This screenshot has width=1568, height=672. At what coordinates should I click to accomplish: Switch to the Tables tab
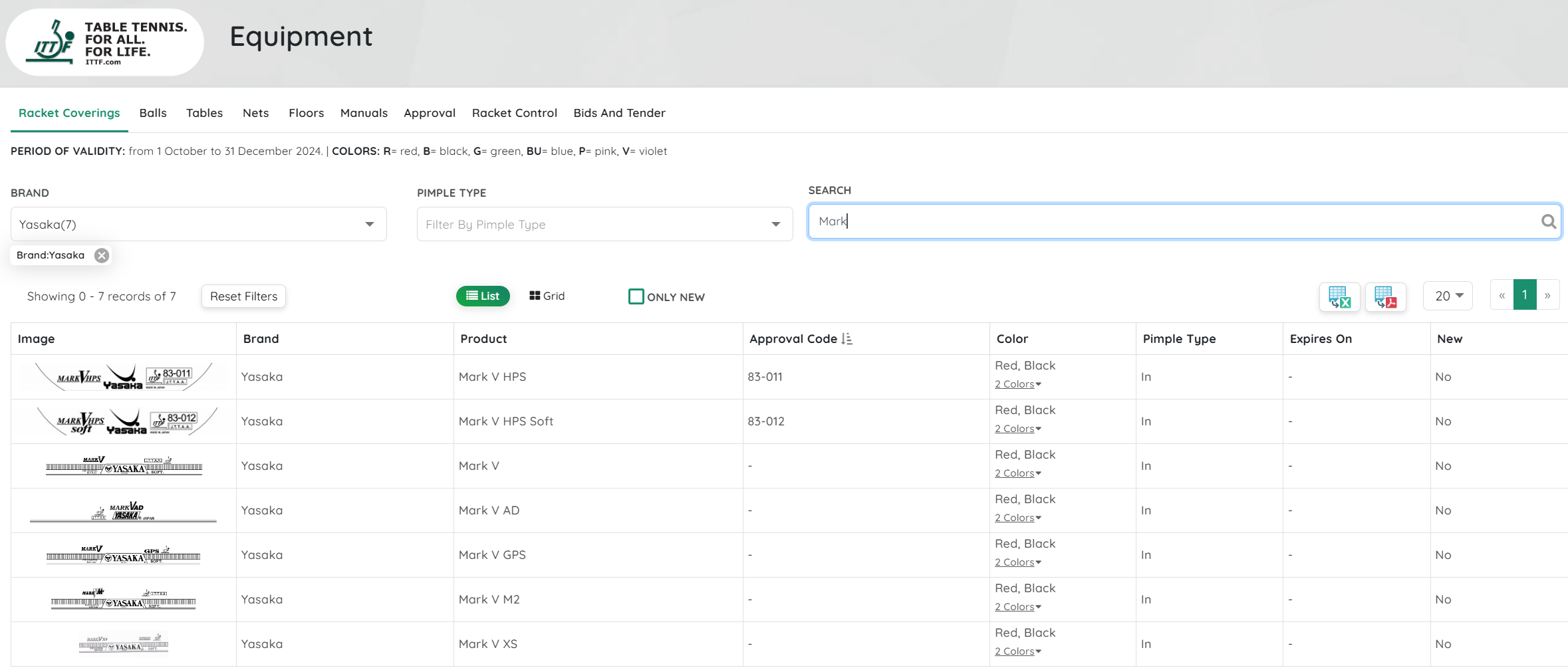point(205,113)
